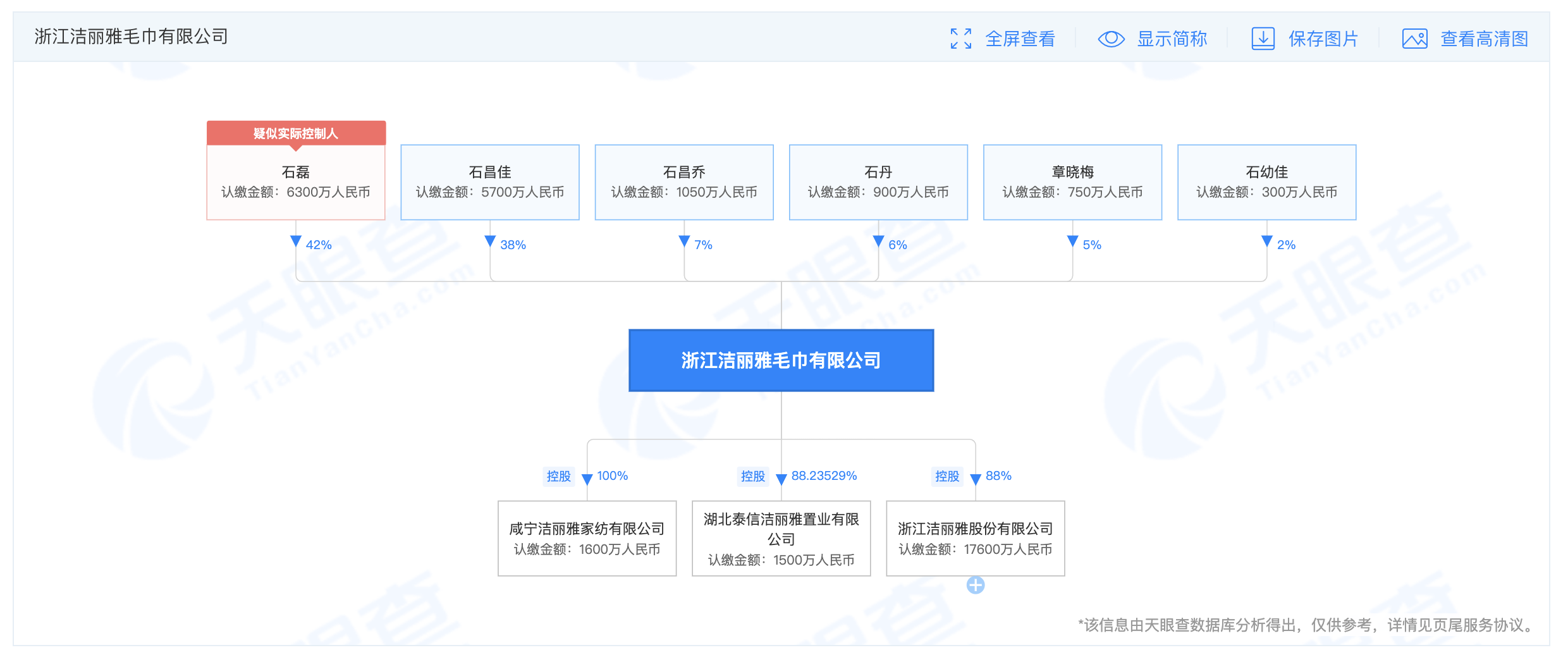Click the 88% holding percentage
Image resolution: width=1568 pixels, height=650 pixels.
pyautogui.click(x=998, y=475)
